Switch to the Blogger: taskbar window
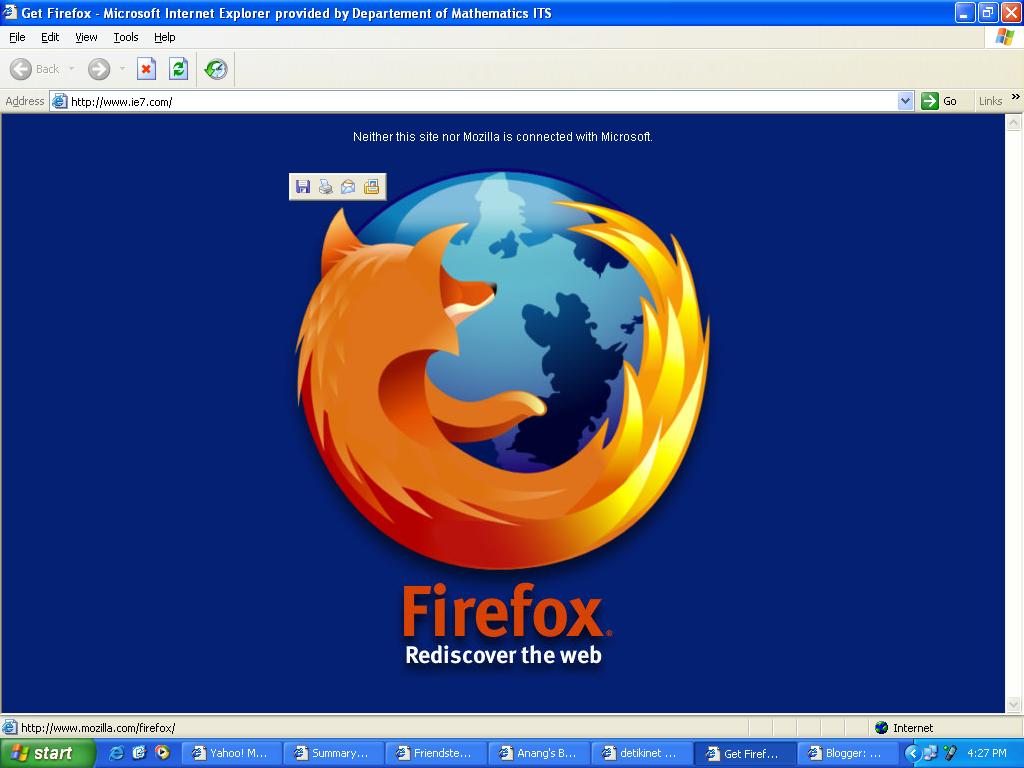The image size is (1024, 768). (x=848, y=754)
